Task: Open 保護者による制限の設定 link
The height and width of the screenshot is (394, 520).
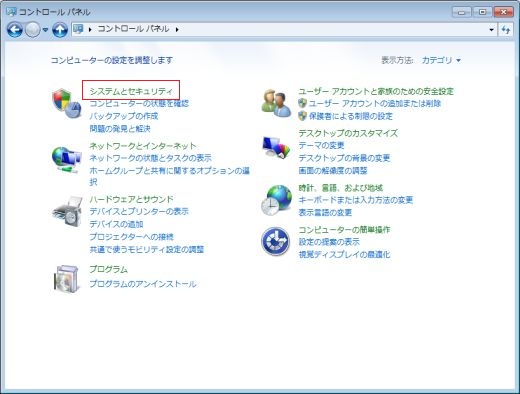Action: (x=351, y=116)
